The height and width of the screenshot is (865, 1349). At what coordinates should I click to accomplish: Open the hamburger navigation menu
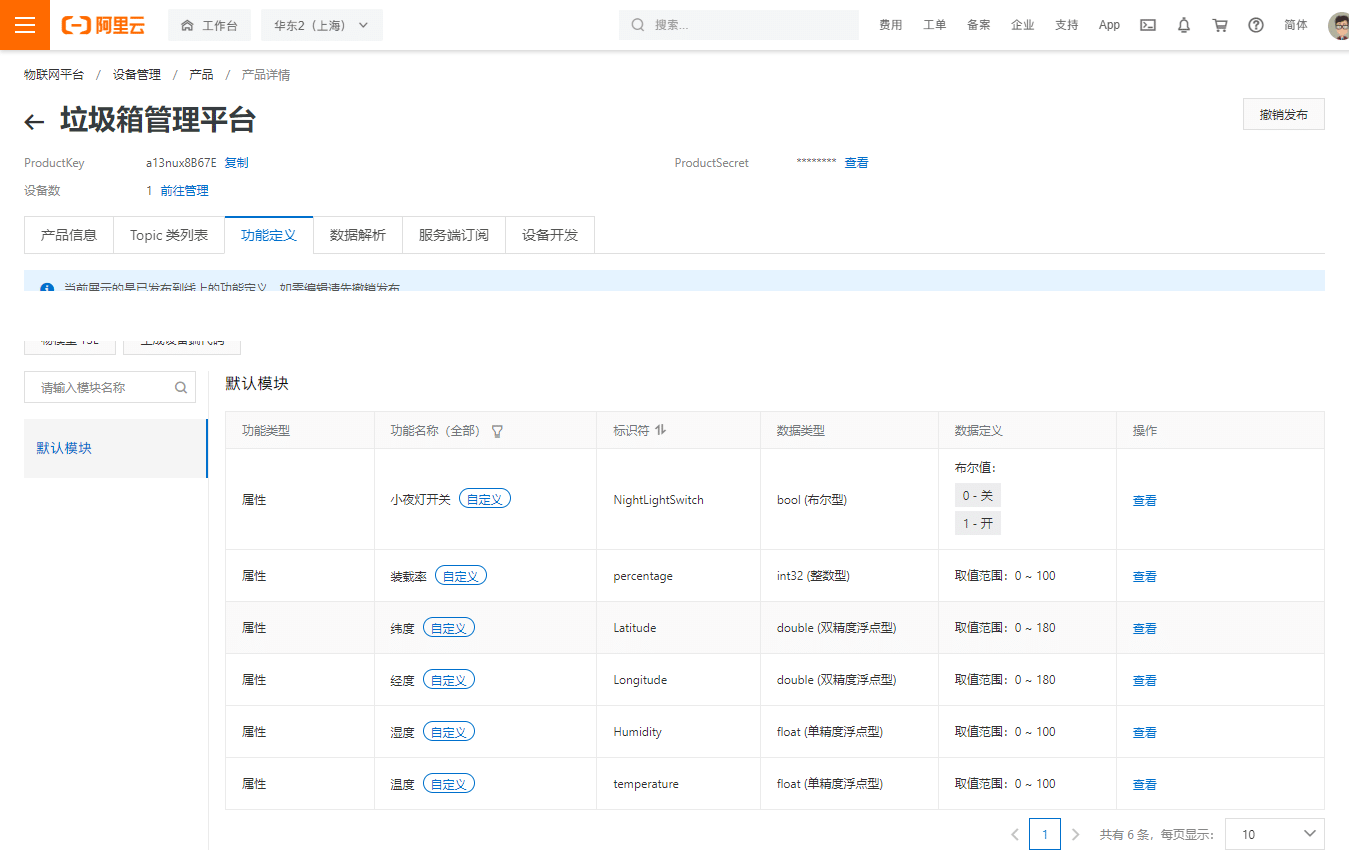click(24, 25)
